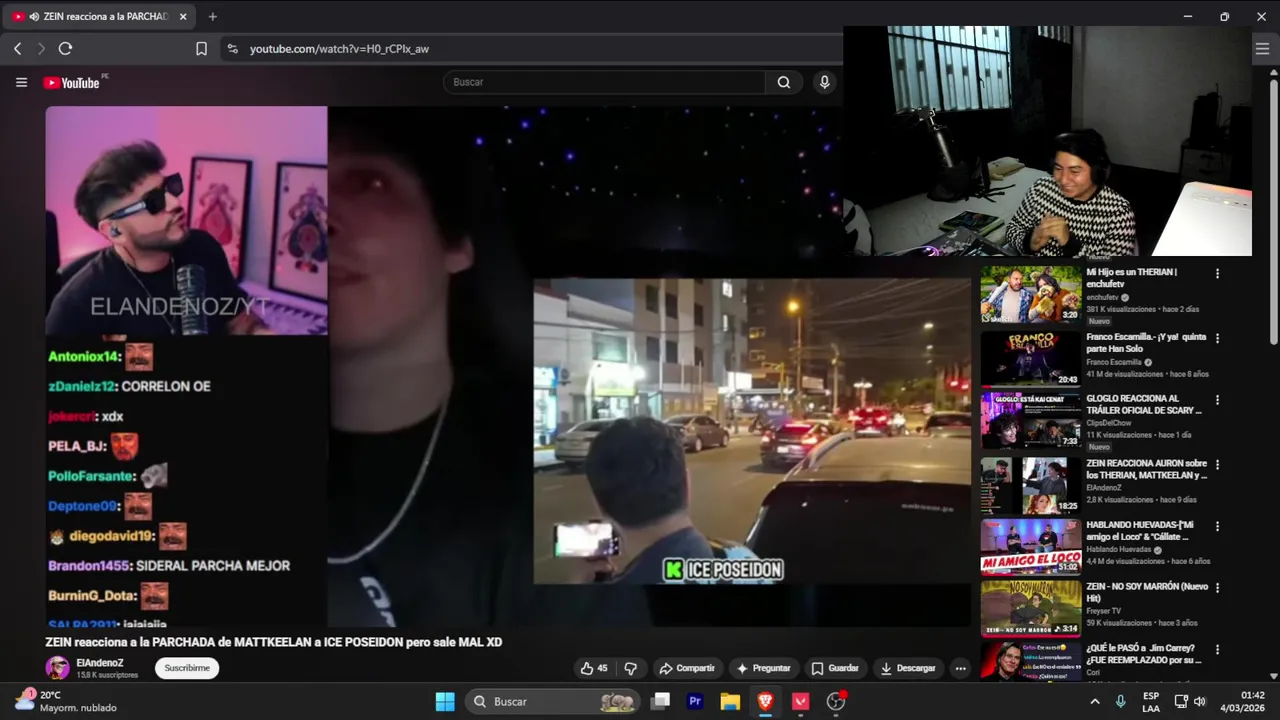Open Freyser TV channel name in sidebar

1103,611
